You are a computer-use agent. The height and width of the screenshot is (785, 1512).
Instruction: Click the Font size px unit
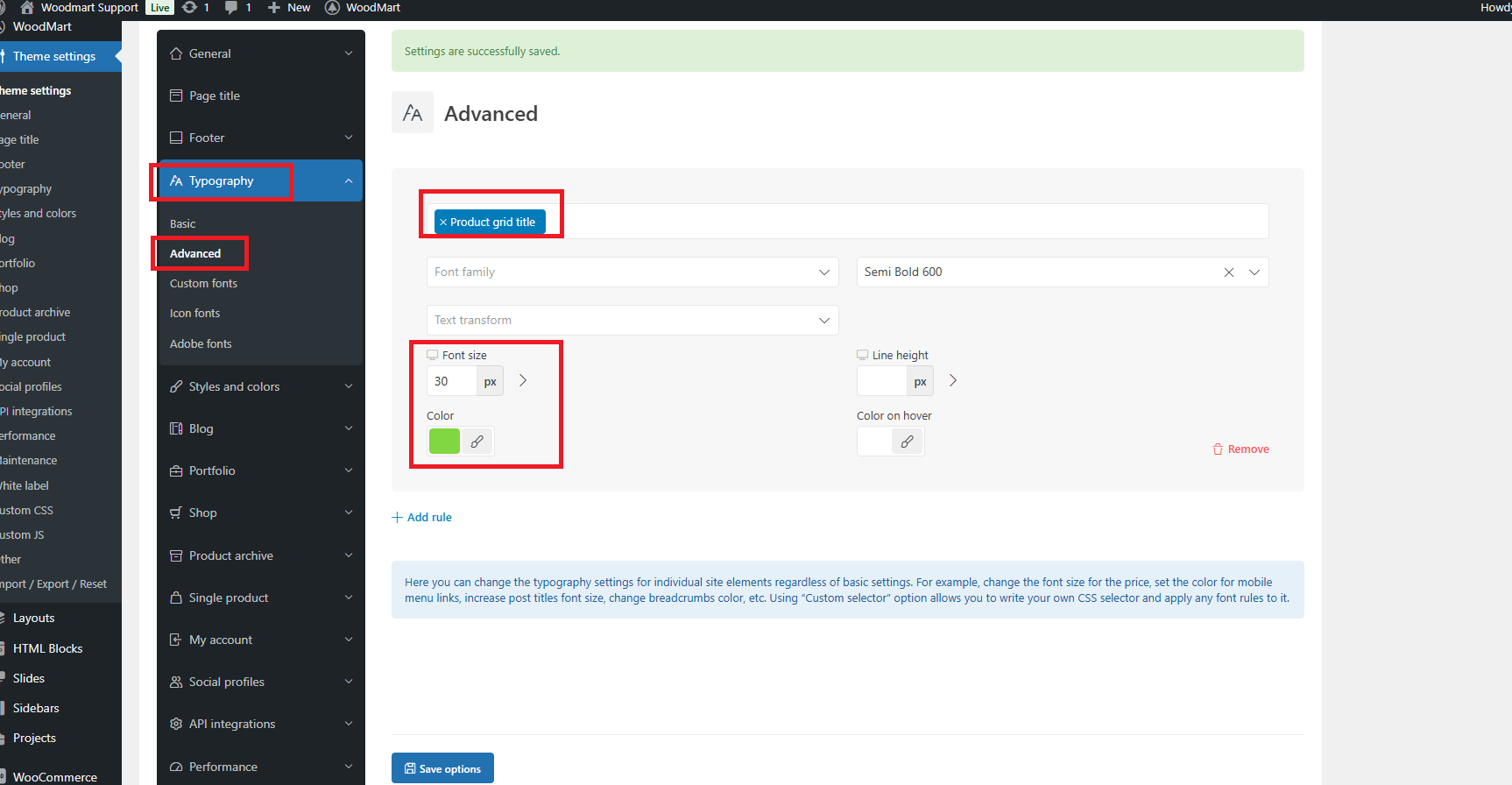coord(491,381)
